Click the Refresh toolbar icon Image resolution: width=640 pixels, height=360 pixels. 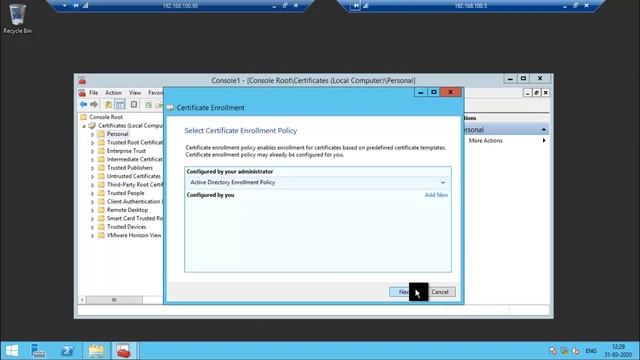point(149,104)
